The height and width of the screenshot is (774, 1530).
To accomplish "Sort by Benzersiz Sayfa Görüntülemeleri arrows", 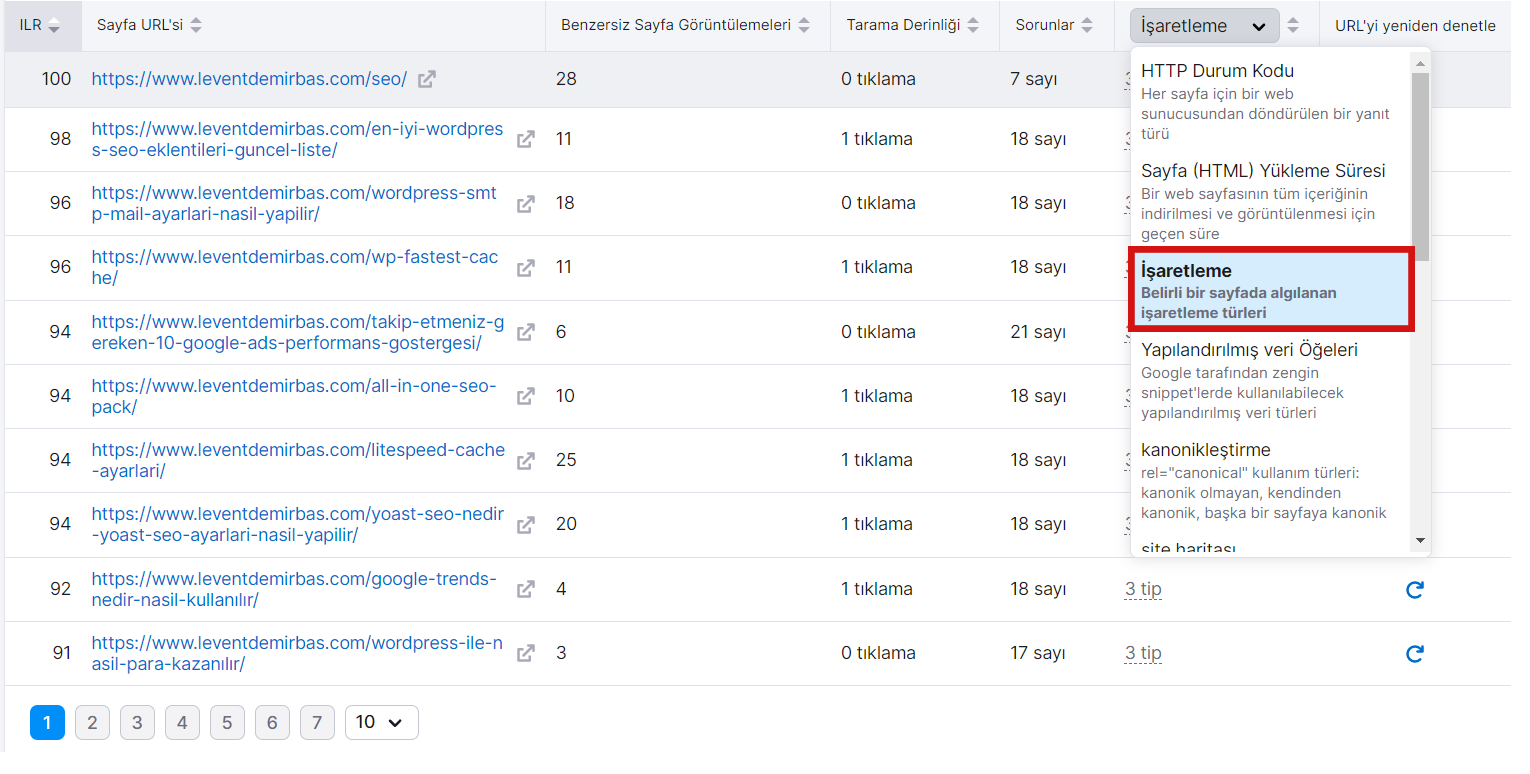I will [x=804, y=26].
